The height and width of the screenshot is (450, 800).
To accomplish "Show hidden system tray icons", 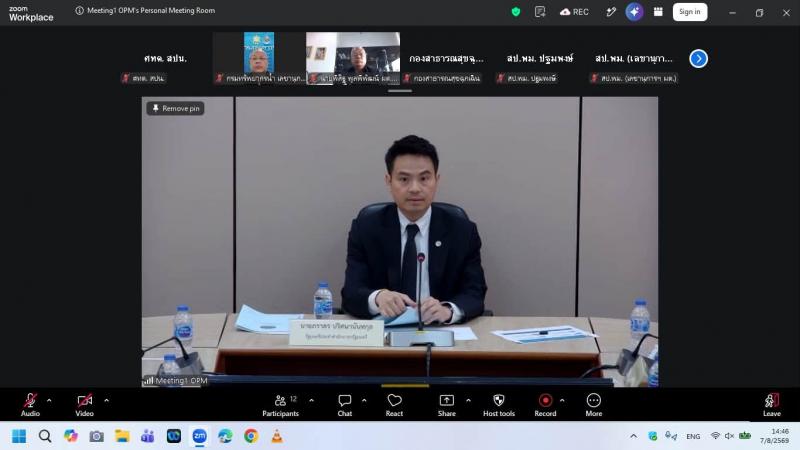I will click(633, 436).
